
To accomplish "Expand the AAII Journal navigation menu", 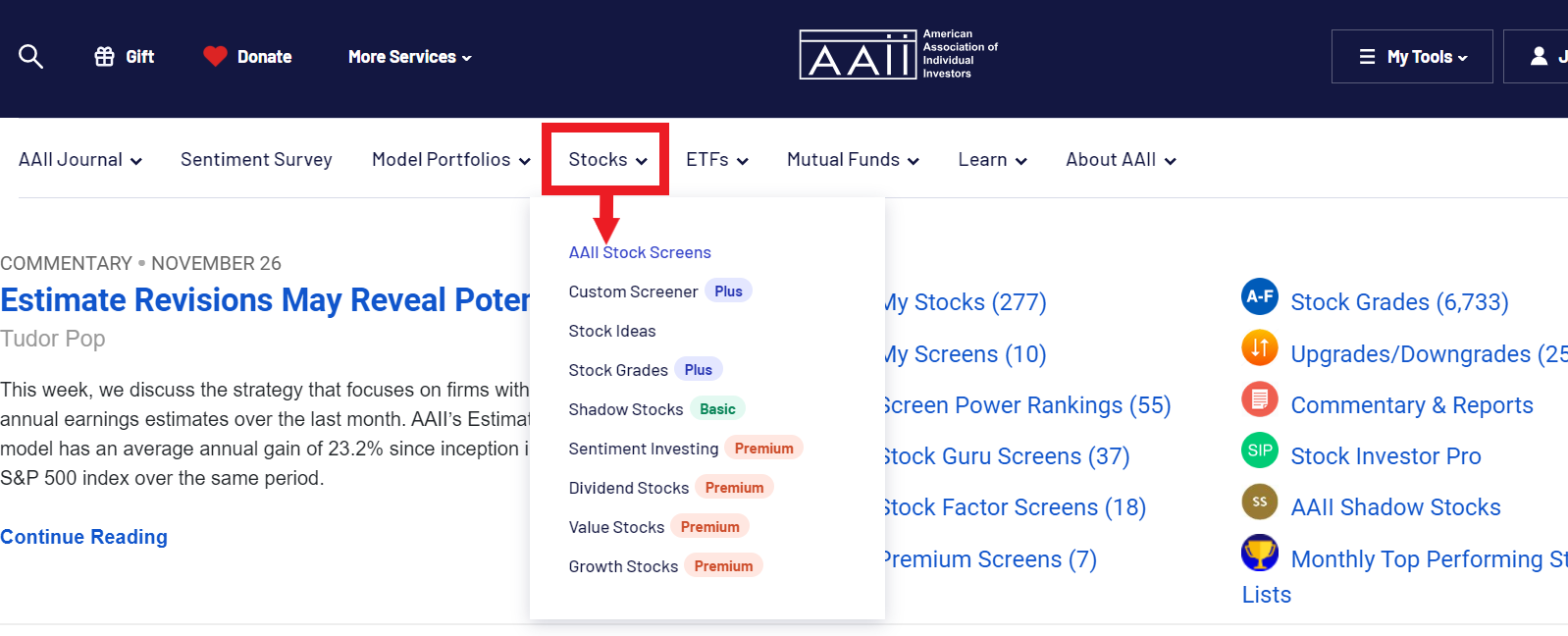I will (x=80, y=160).
